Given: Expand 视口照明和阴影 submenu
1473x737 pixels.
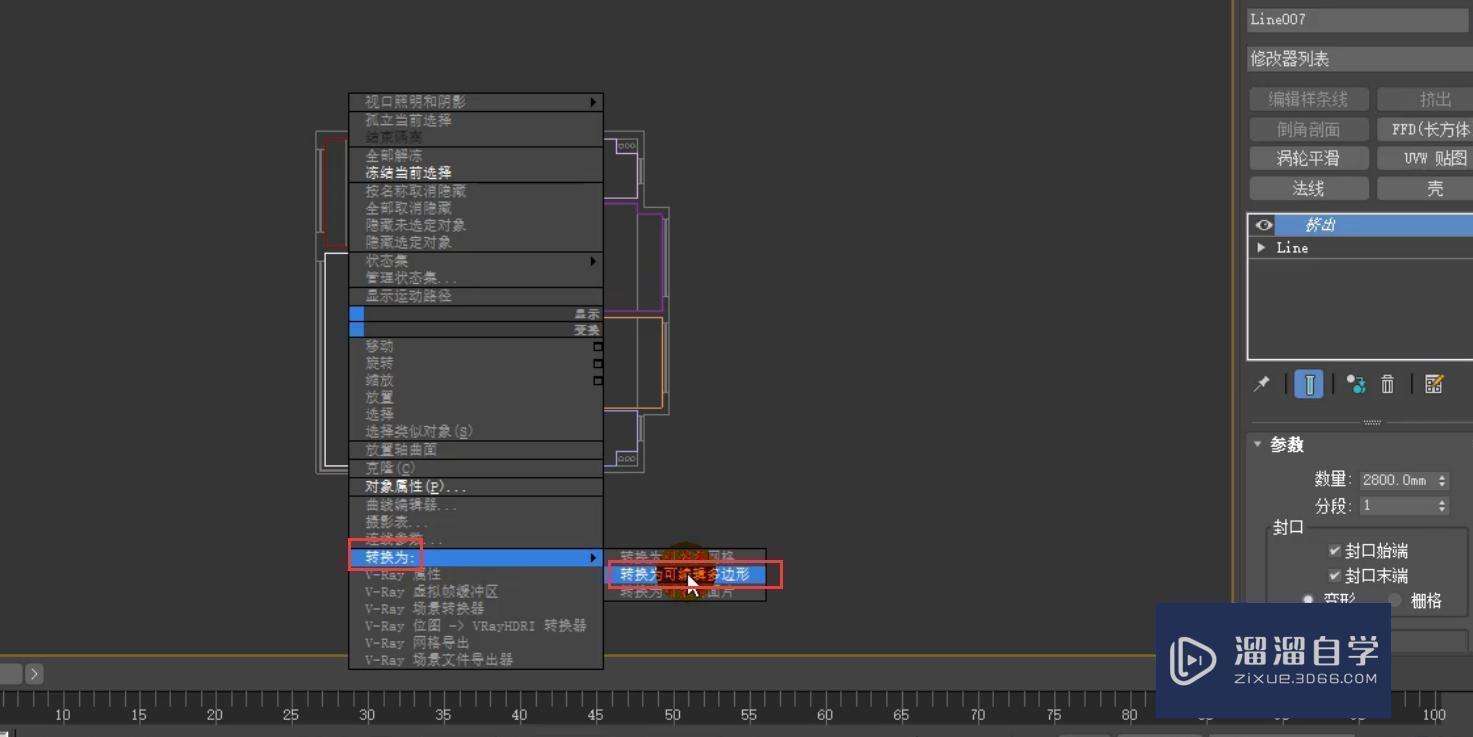Looking at the screenshot, I should coord(476,102).
